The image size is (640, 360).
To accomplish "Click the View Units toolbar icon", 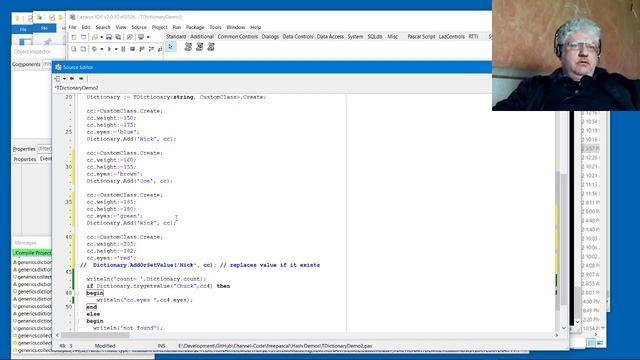I will pyautogui.click(x=74, y=49).
